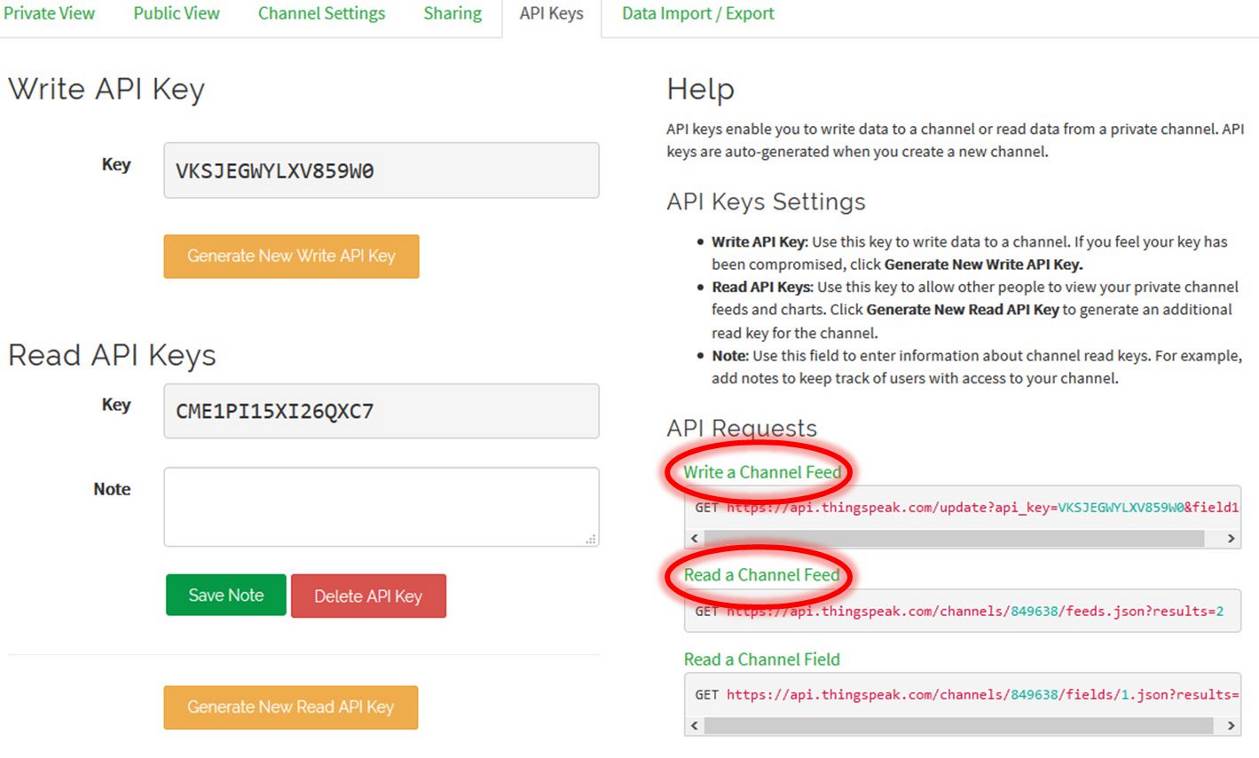Image resolution: width=1259 pixels, height=758 pixels.
Task: Click right scroll arrow under Write Channel Feed URL
Action: click(1231, 538)
